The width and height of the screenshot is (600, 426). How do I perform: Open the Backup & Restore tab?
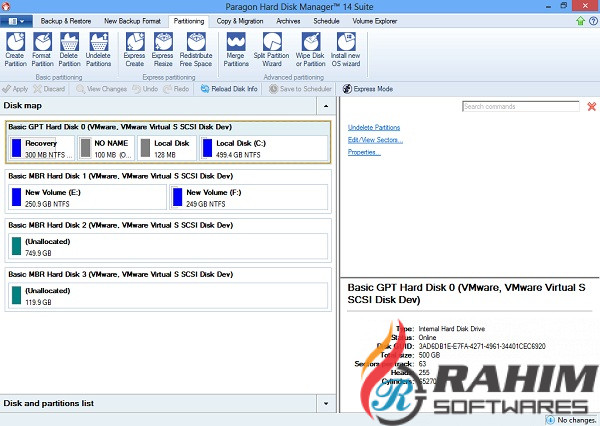tap(66, 21)
